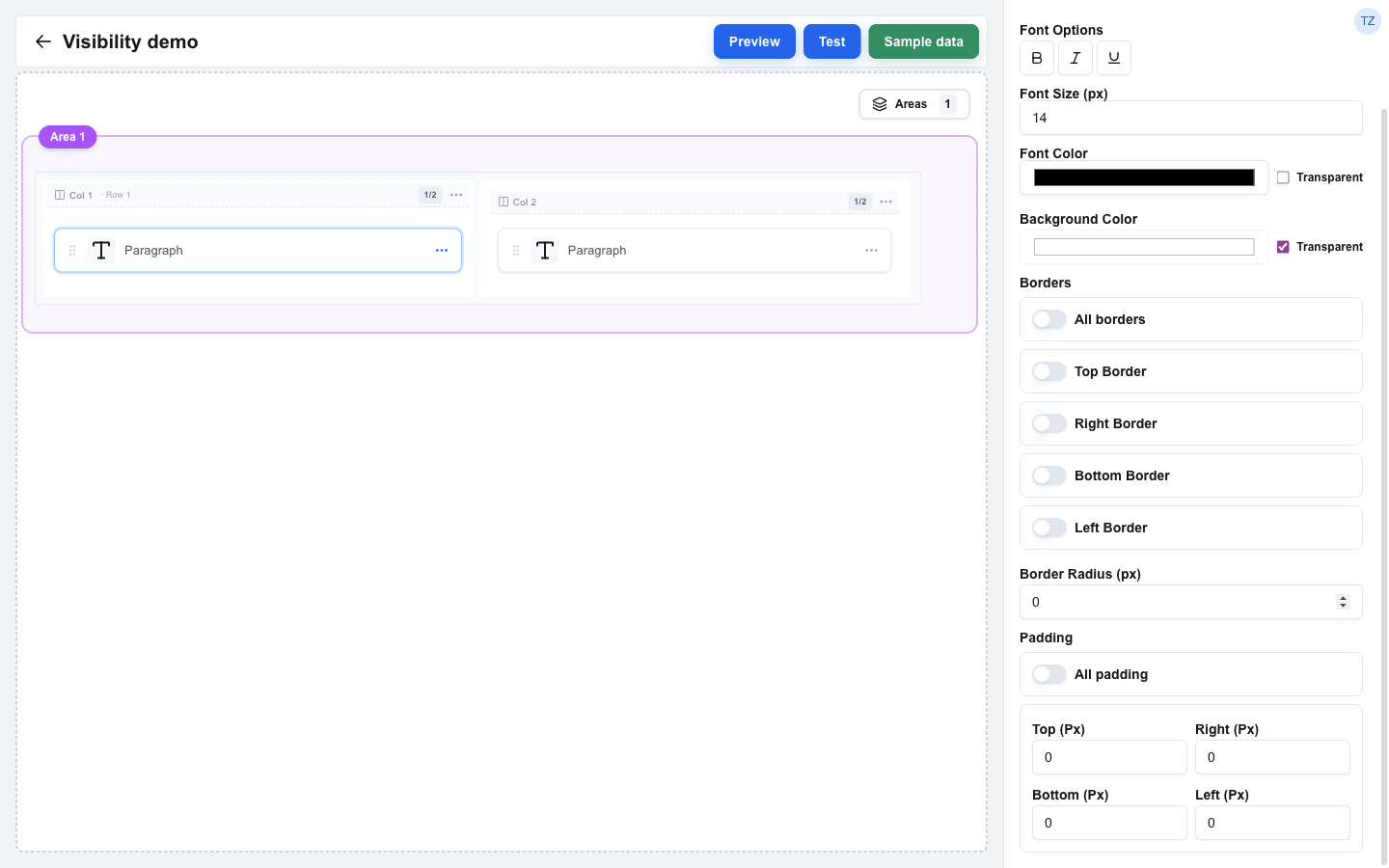Click the TZ user avatar
This screenshot has height=868, width=1389.
coord(1368,21)
